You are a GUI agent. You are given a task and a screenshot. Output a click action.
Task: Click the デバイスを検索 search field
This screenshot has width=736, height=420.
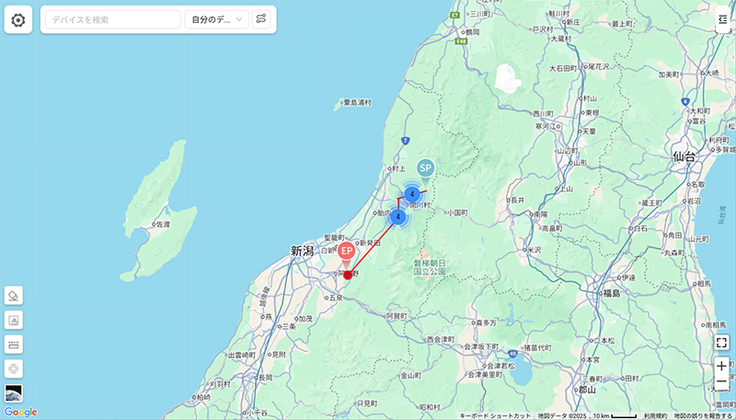(113, 20)
